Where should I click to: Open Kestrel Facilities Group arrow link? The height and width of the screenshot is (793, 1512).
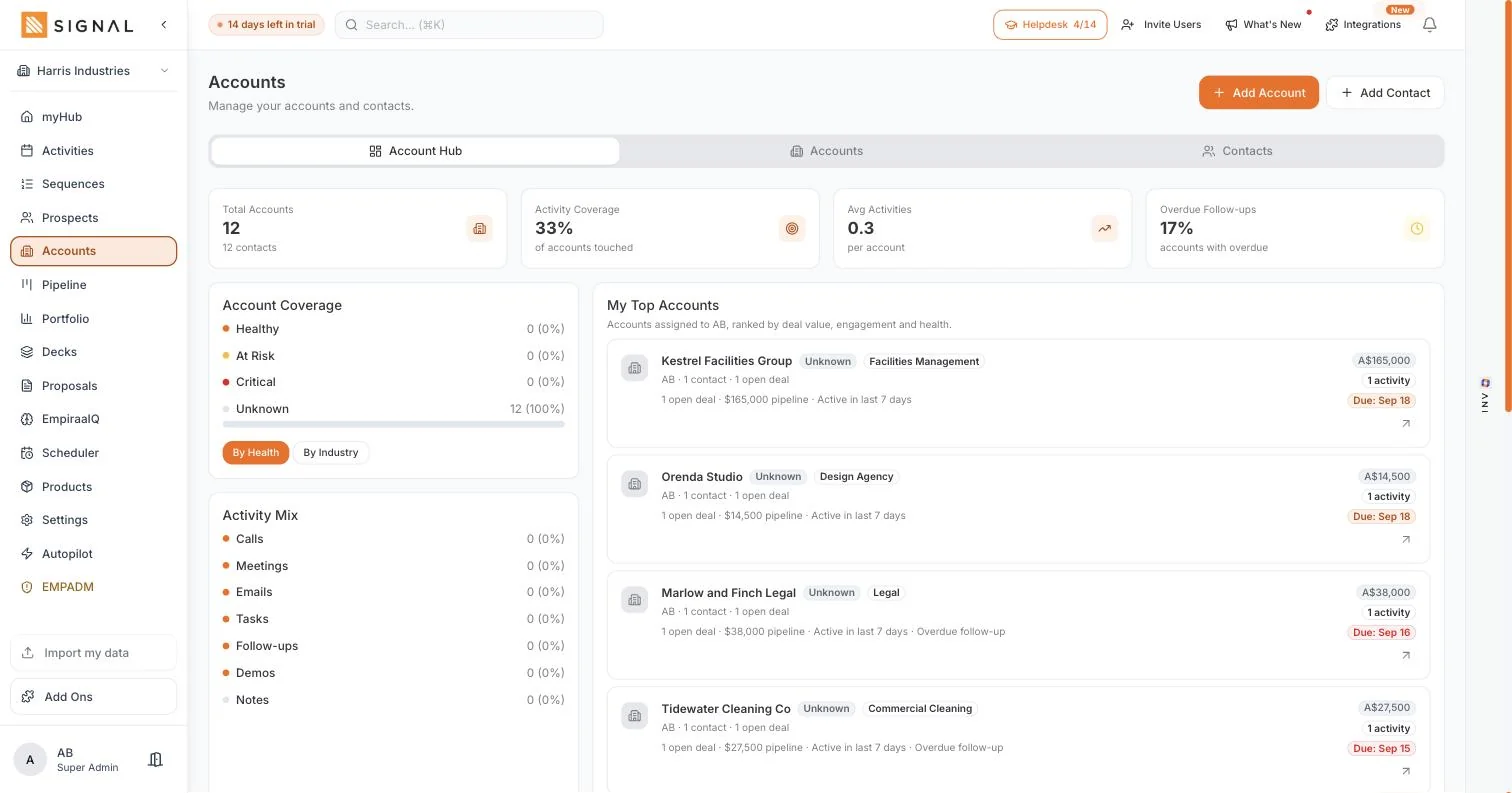pos(1406,423)
